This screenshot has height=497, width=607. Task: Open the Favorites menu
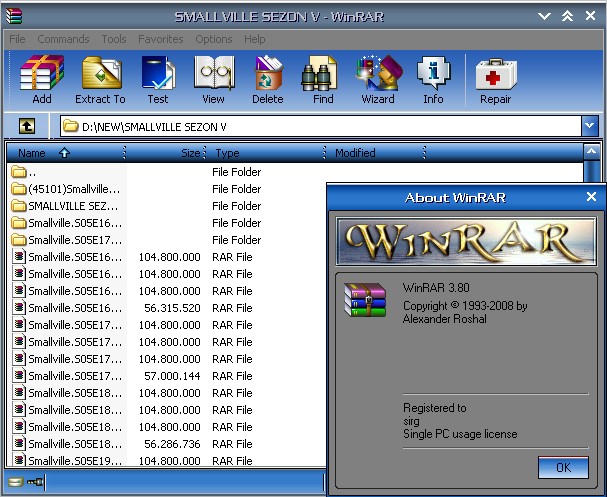coord(161,39)
